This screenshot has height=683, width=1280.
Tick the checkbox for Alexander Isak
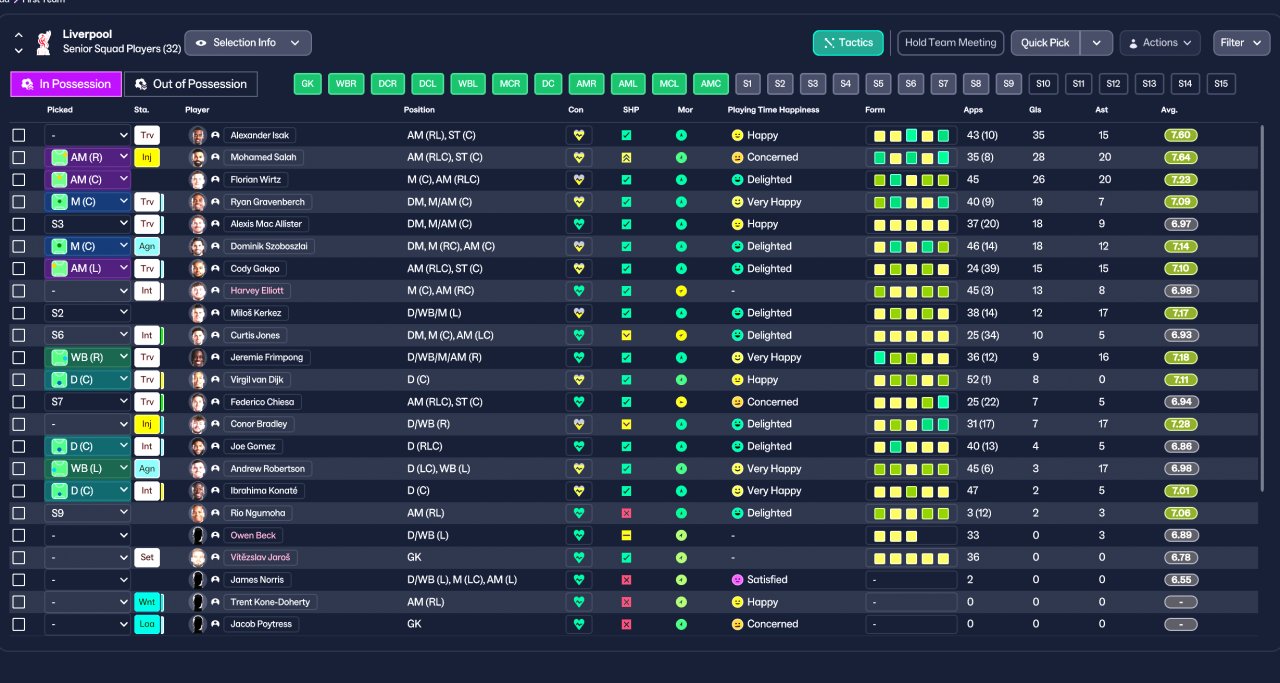19,135
